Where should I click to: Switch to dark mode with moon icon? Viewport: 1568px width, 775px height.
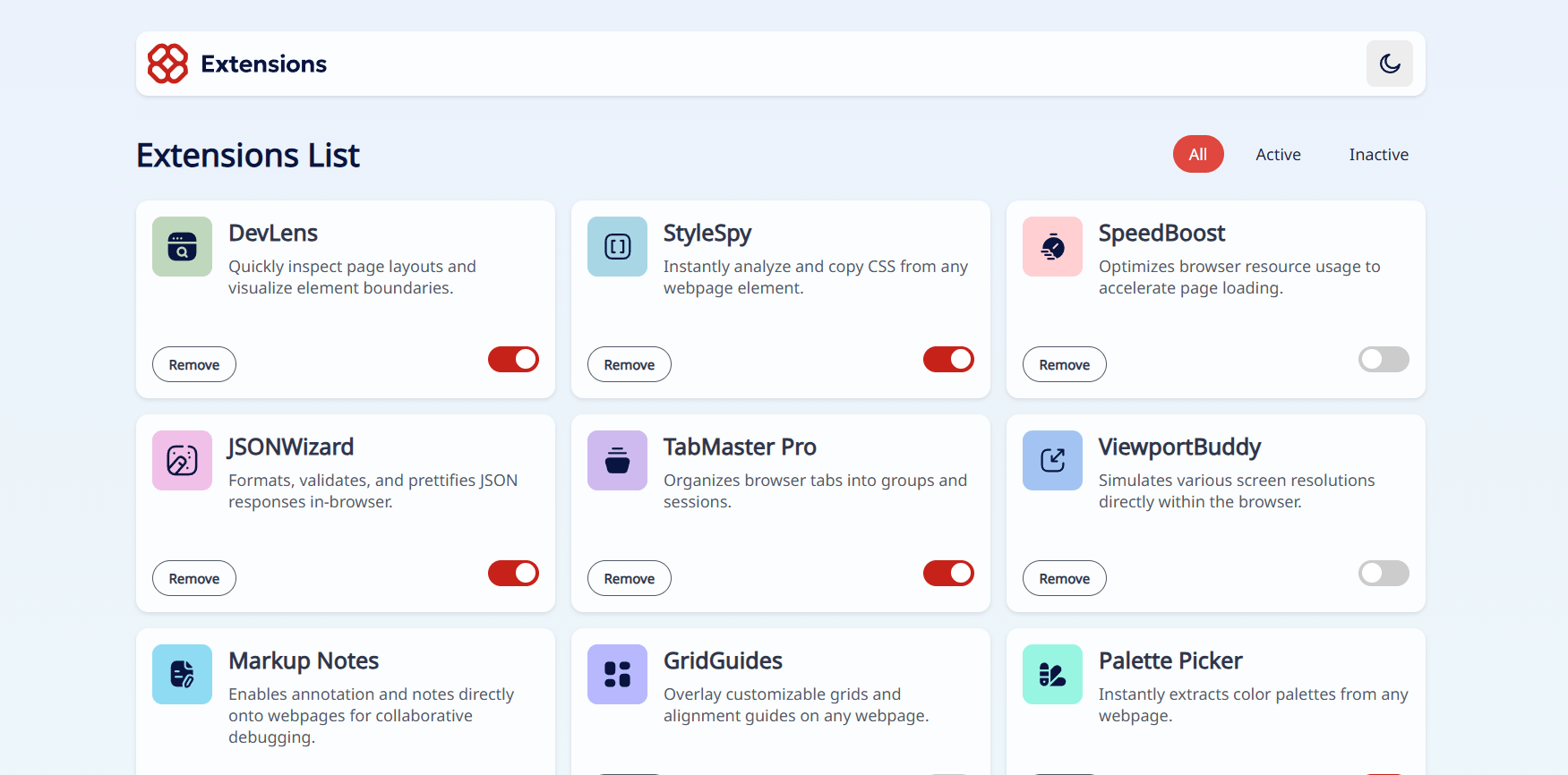tap(1390, 64)
